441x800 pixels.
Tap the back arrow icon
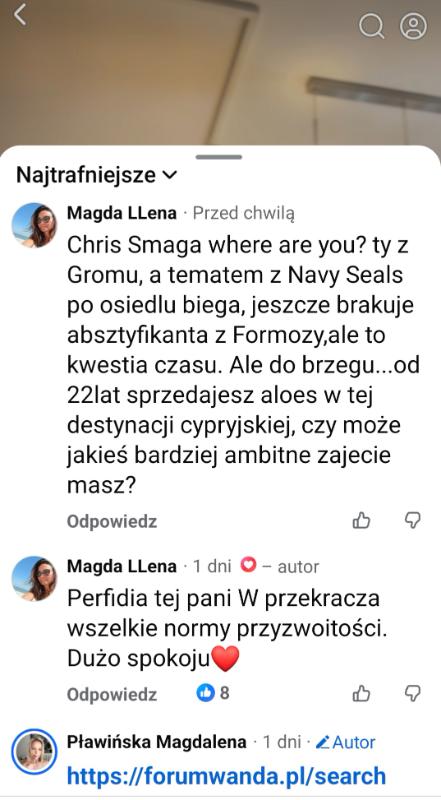tap(20, 15)
